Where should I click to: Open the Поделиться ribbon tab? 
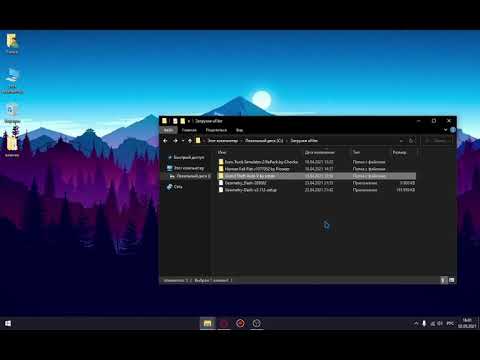(216, 130)
